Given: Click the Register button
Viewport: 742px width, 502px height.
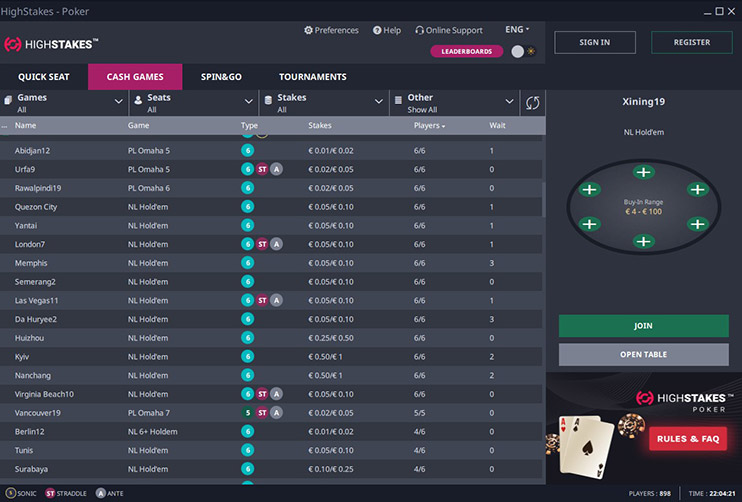Looking at the screenshot, I should pyautogui.click(x=692, y=42).
